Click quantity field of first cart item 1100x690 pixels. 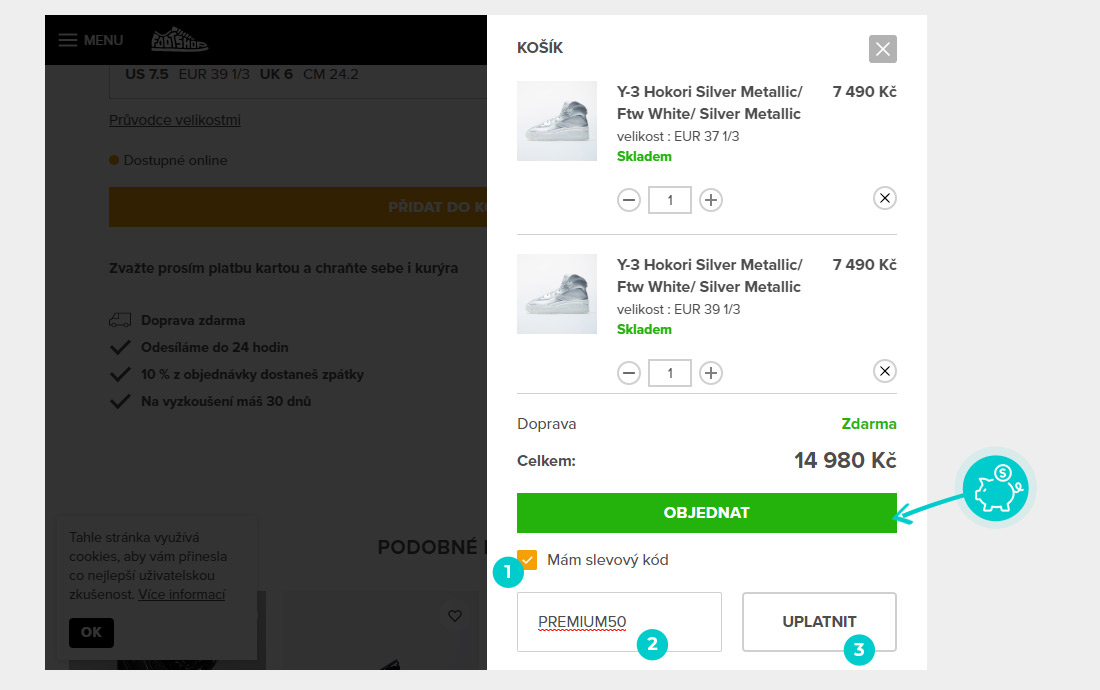(x=669, y=200)
